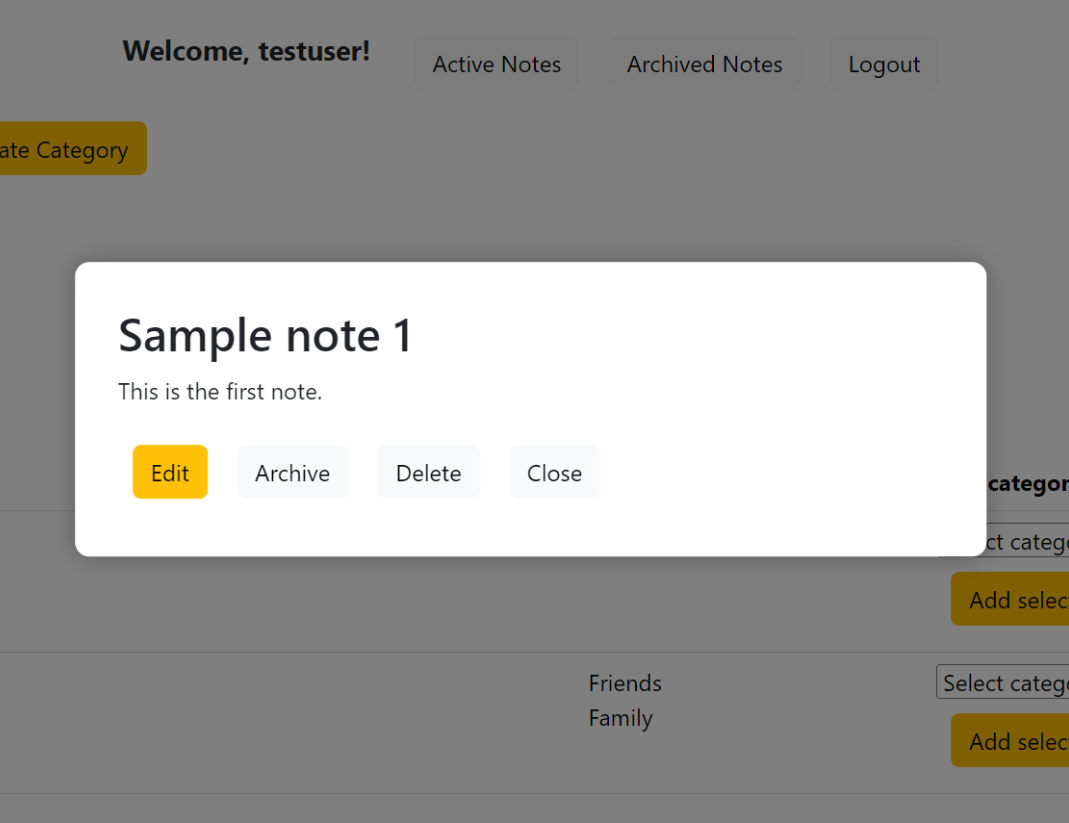Click the category column header
This screenshot has width=1069, height=823.
tap(1028, 484)
